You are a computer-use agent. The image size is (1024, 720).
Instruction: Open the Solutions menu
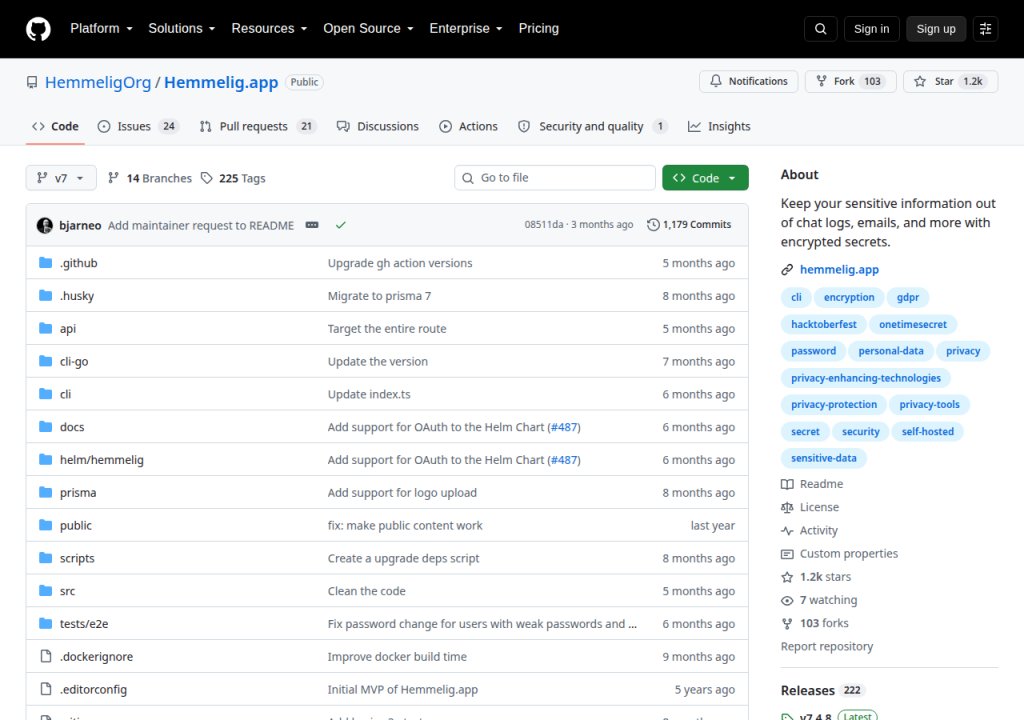[182, 29]
